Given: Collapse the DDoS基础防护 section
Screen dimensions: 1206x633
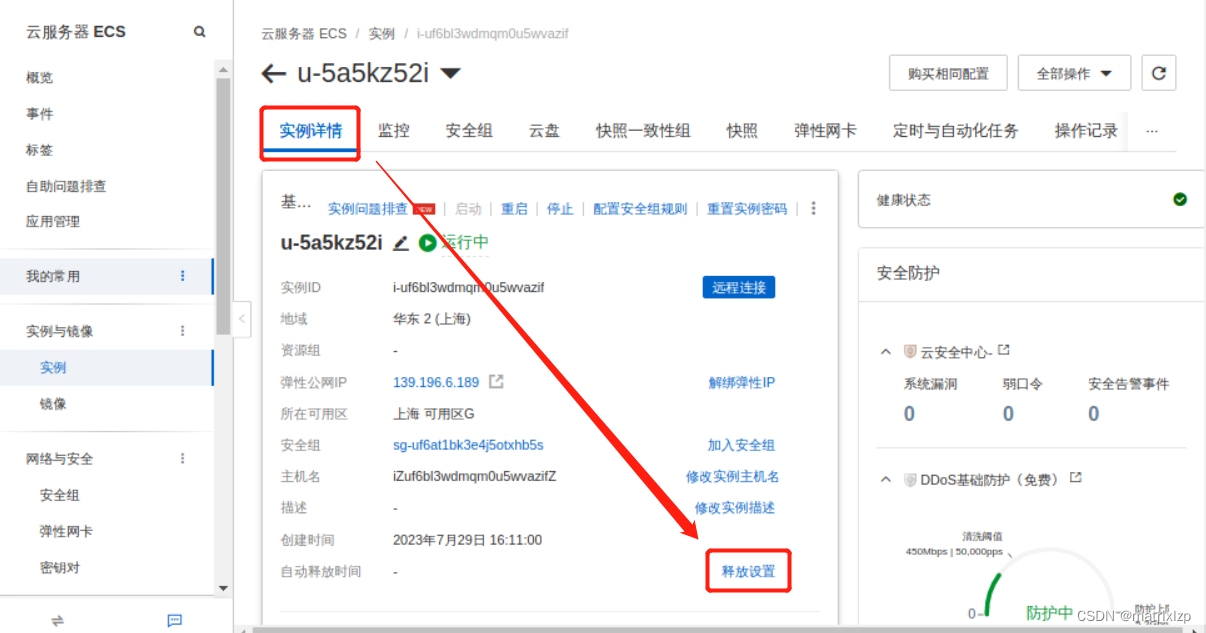Looking at the screenshot, I should coord(886,480).
